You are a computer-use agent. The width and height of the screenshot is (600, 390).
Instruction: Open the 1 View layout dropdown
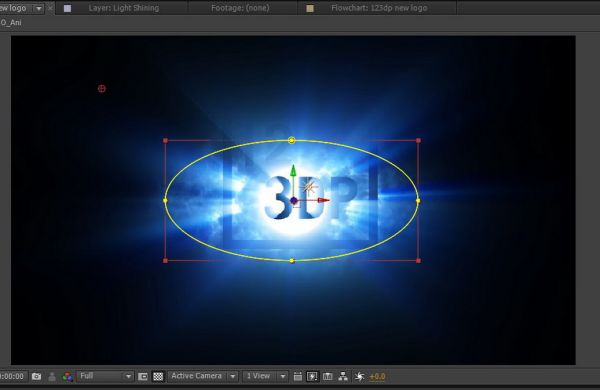pyautogui.click(x=265, y=377)
